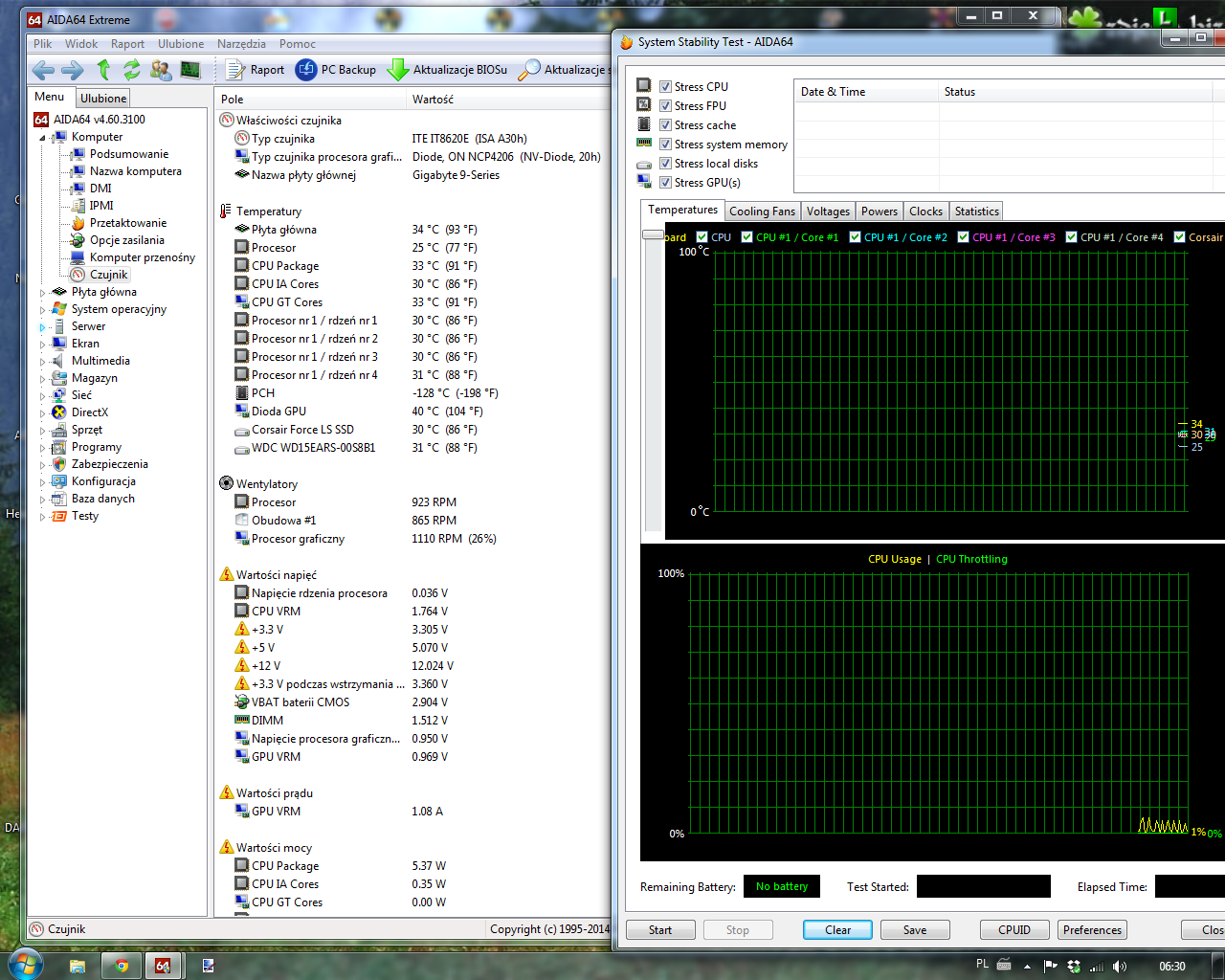Image resolution: width=1225 pixels, height=980 pixels.
Task: Open the Narzędzia menu
Action: tap(241, 44)
